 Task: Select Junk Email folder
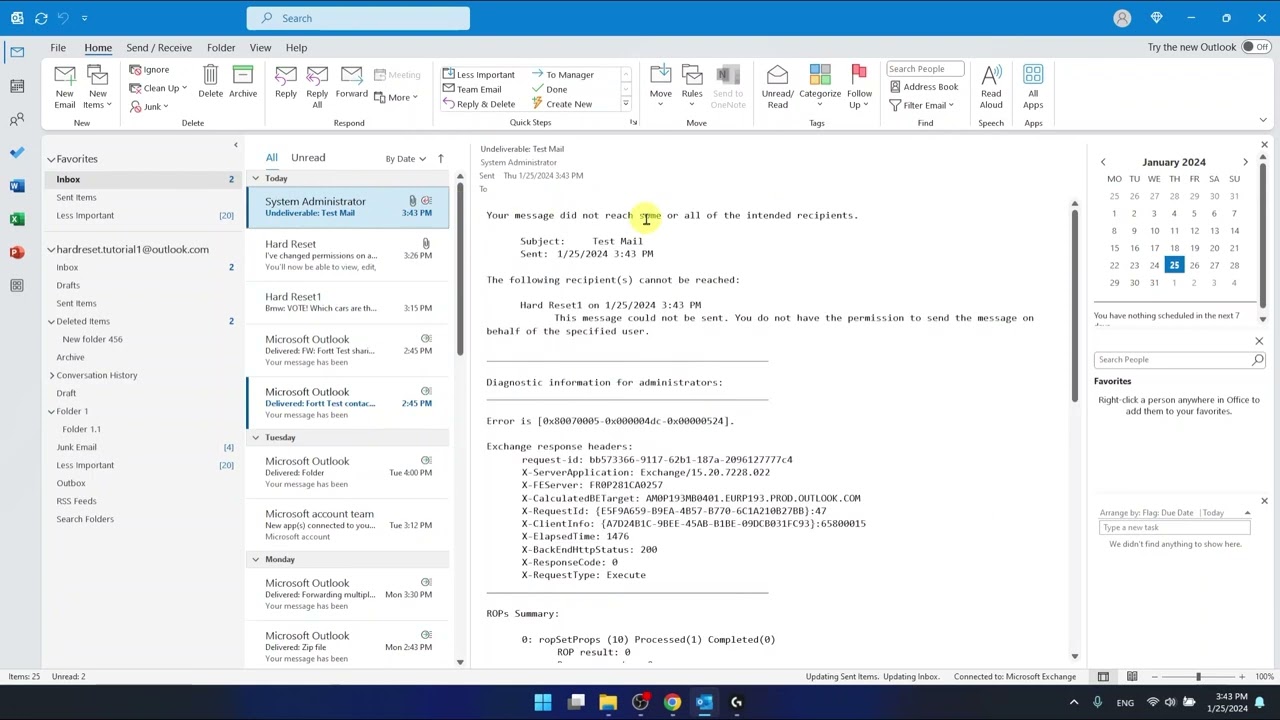pos(76,447)
